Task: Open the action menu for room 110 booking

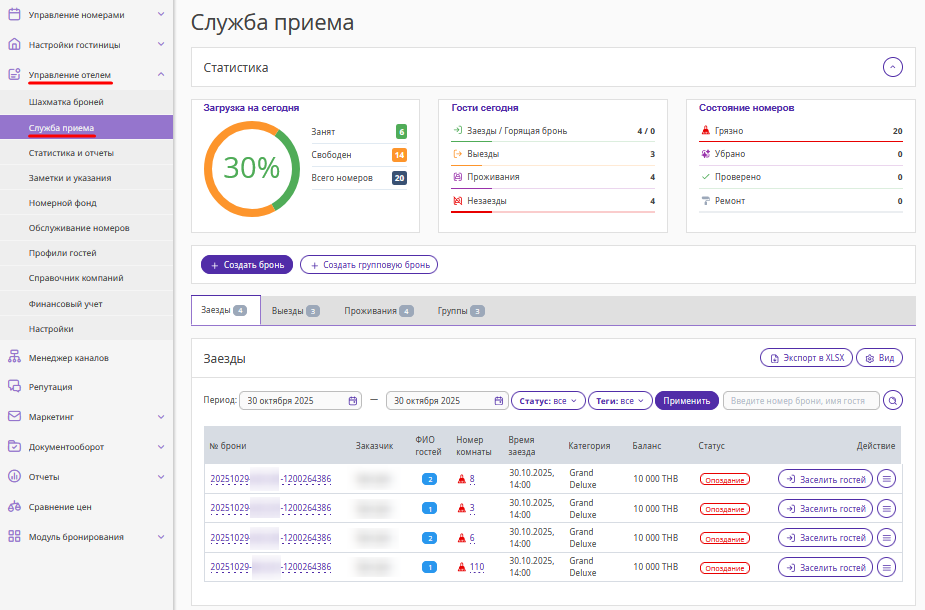Action: click(x=887, y=567)
